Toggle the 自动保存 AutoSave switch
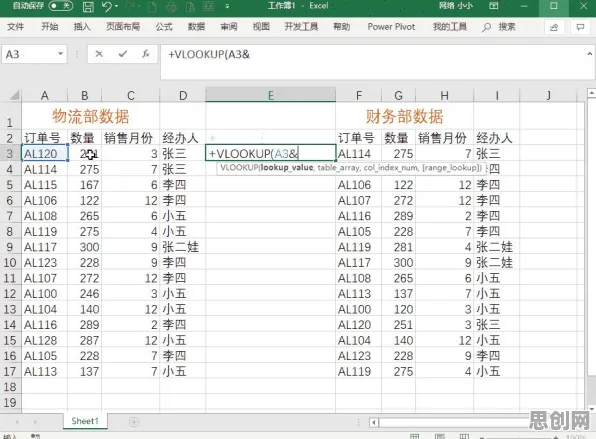 pyautogui.click(x=61, y=6)
